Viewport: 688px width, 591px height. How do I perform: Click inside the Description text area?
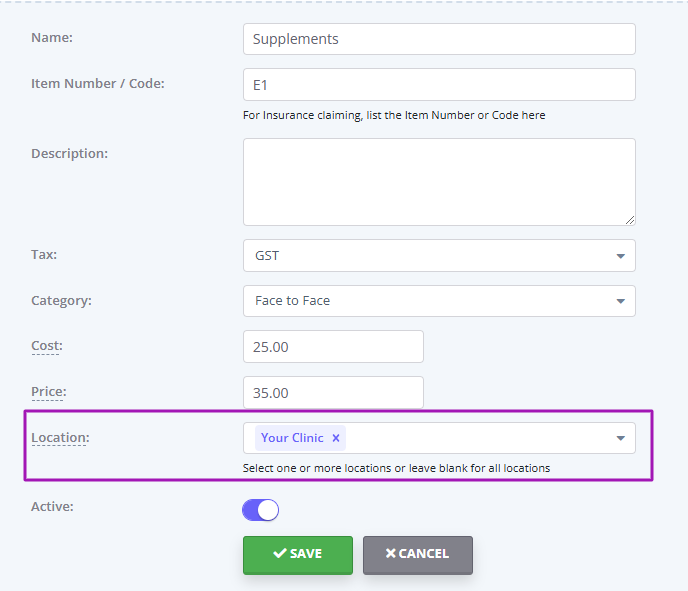(439, 182)
